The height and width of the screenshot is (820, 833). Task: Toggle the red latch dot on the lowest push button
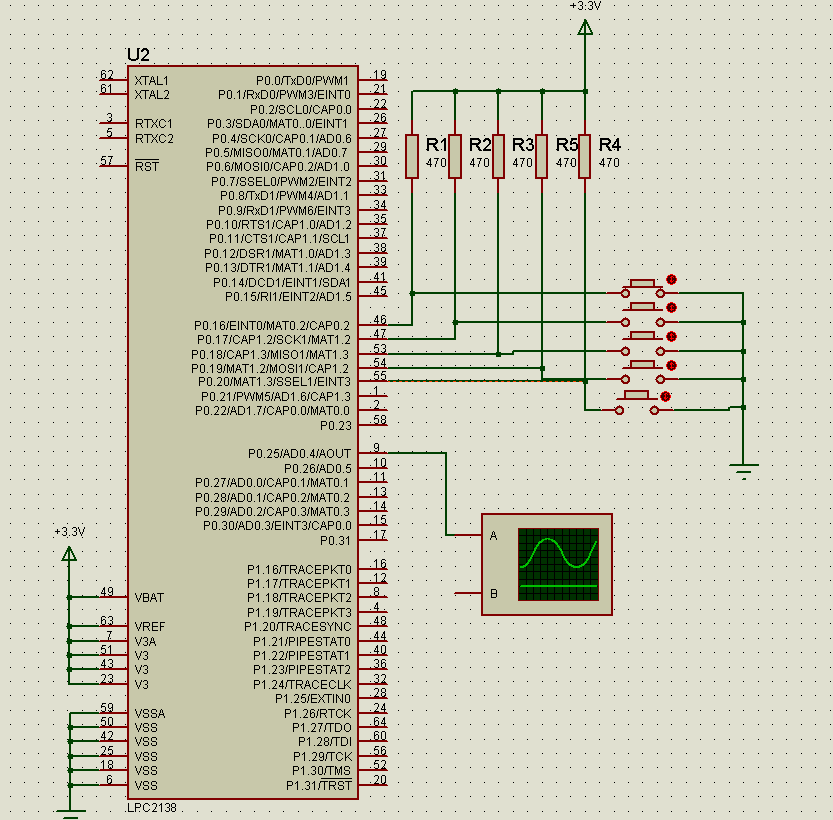pyautogui.click(x=665, y=396)
